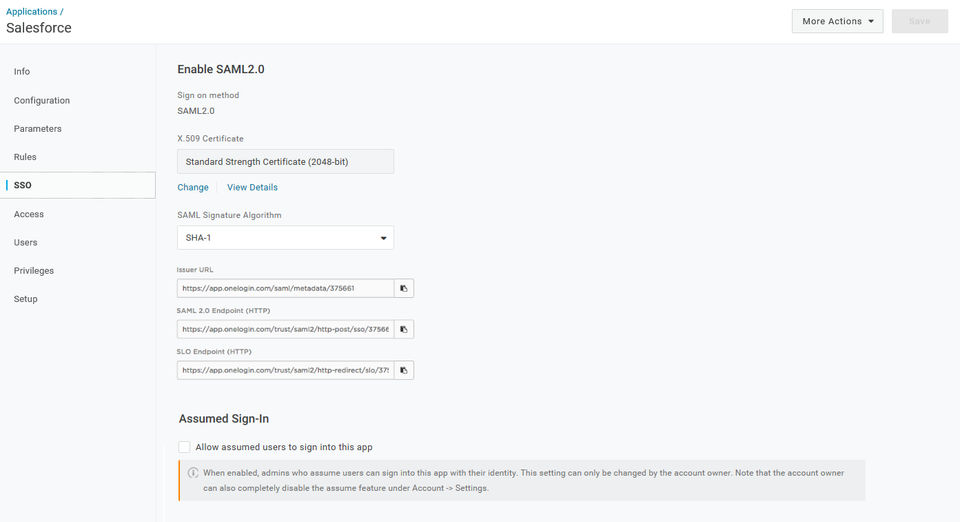Copy the SLO Endpoint URL

pyautogui.click(x=404, y=370)
